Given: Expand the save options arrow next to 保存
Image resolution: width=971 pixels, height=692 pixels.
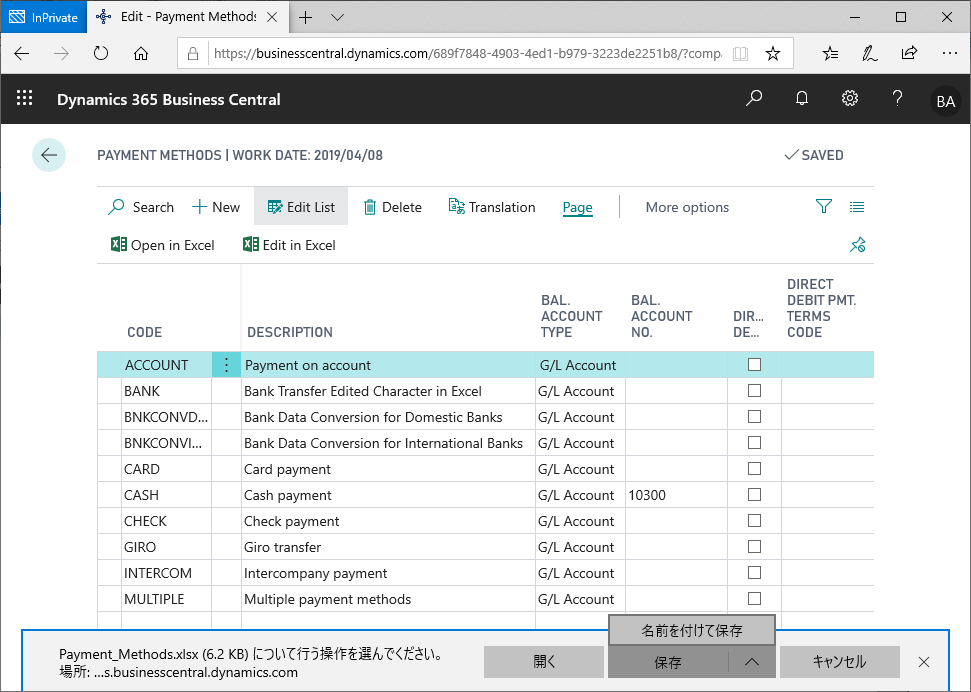Looking at the screenshot, I should click(x=752, y=662).
